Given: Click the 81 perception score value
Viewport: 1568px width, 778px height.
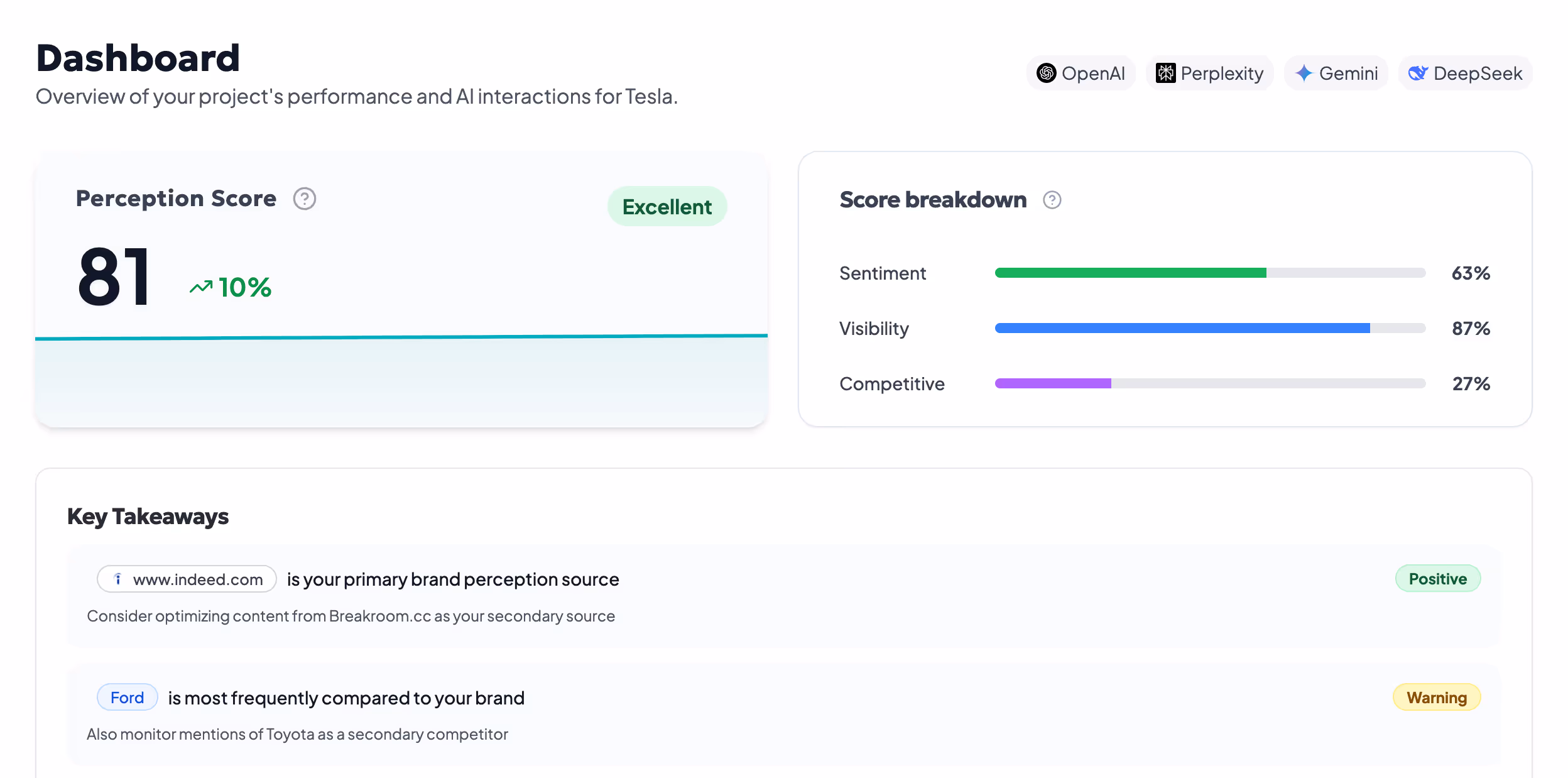Looking at the screenshot, I should [x=114, y=277].
